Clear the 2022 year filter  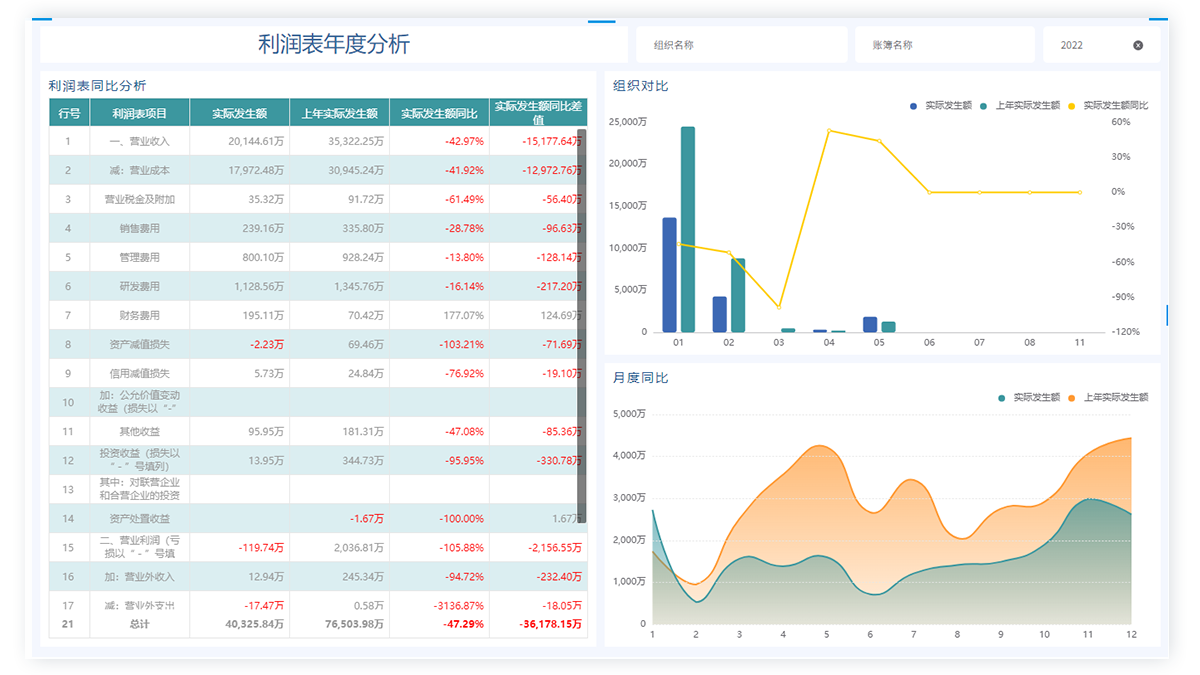(x=1138, y=45)
